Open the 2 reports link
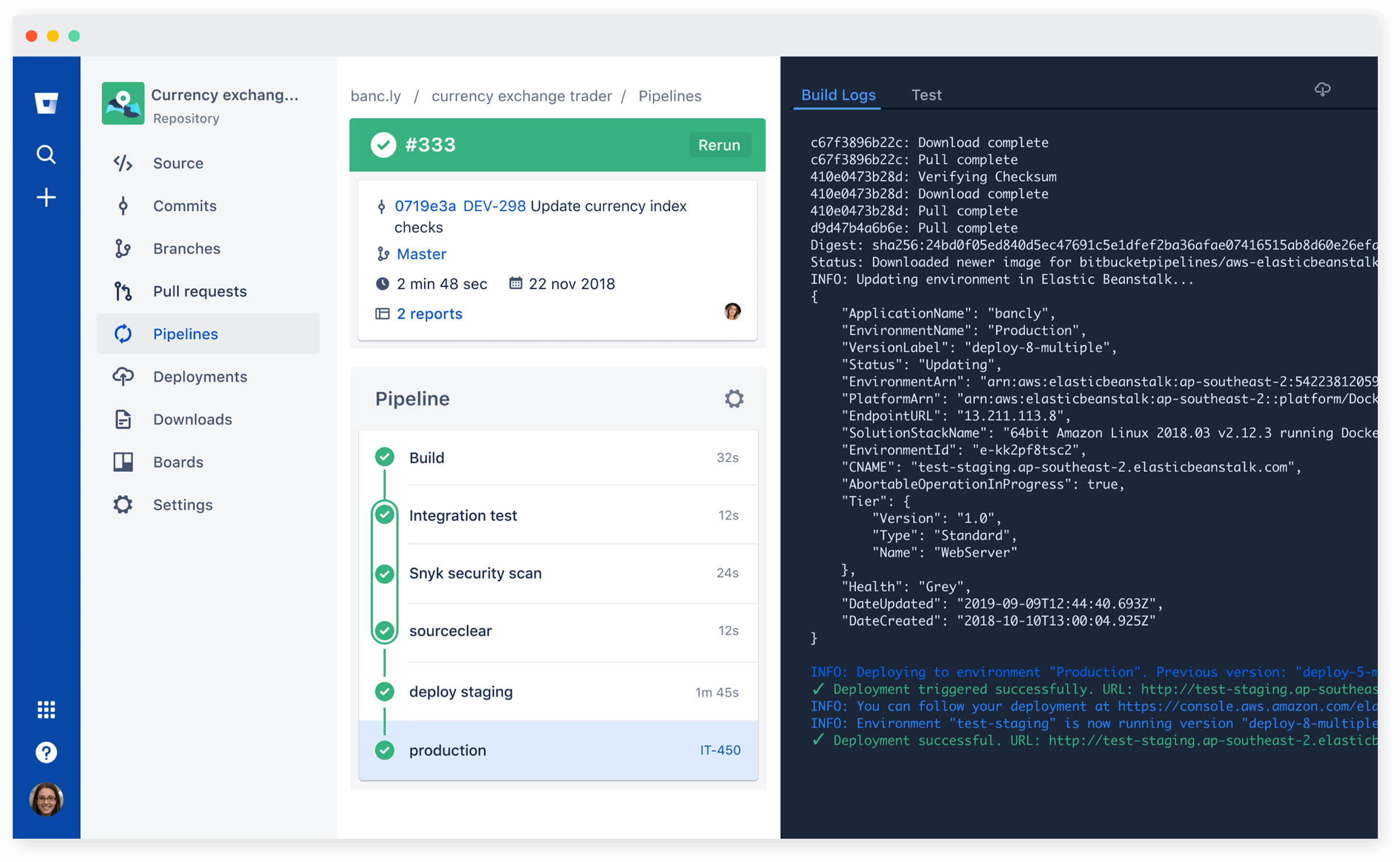Image resolution: width=1400 pixels, height=862 pixels. pyautogui.click(x=429, y=314)
